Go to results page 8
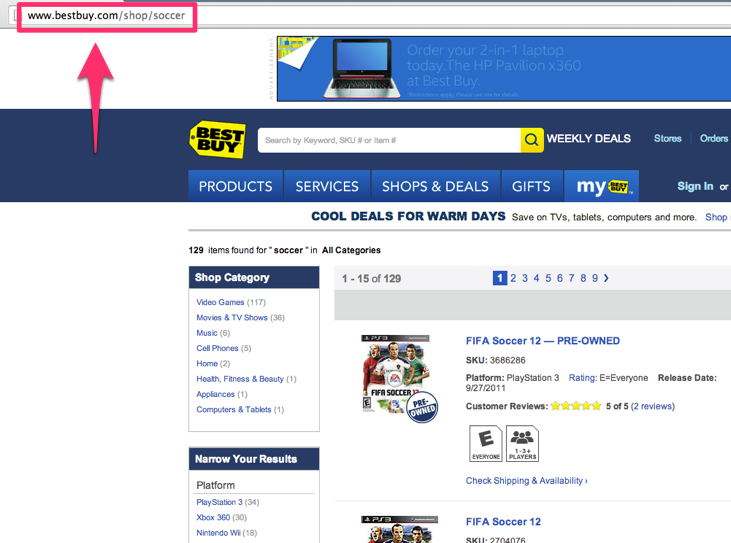 tap(583, 278)
